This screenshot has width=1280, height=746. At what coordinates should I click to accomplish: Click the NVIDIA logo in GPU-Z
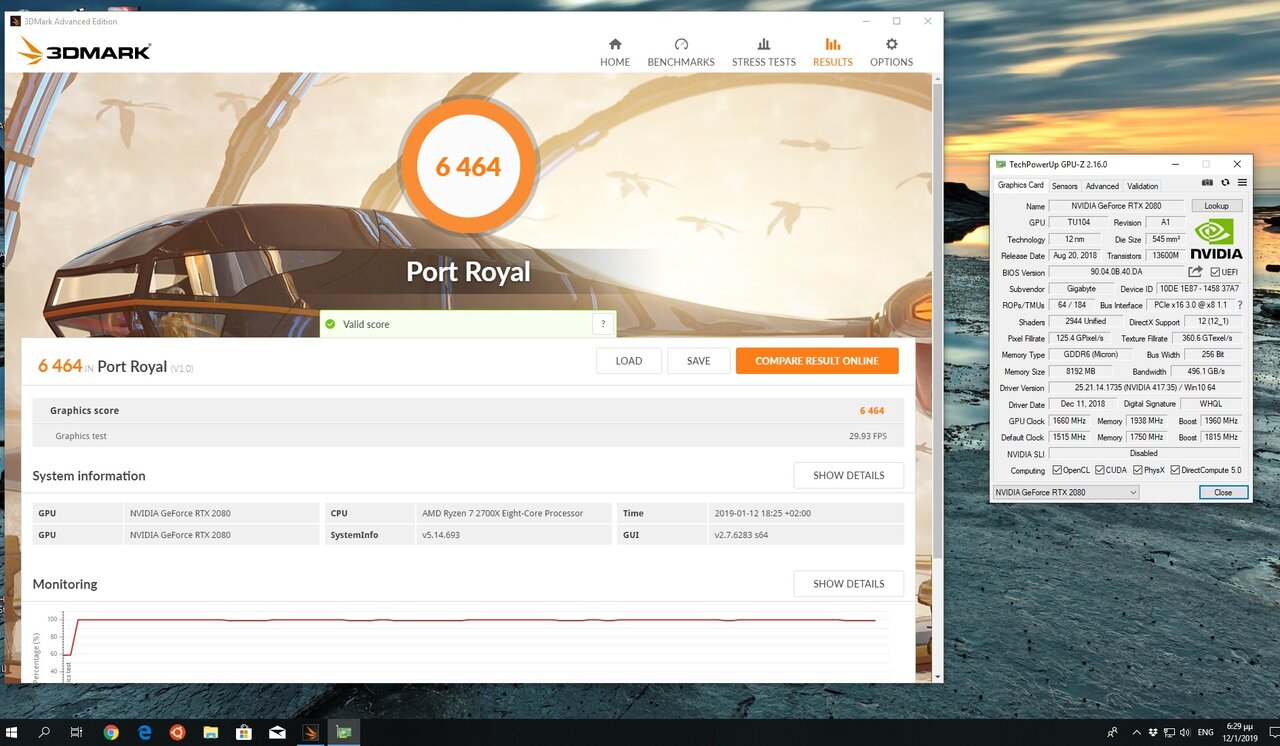point(1216,238)
